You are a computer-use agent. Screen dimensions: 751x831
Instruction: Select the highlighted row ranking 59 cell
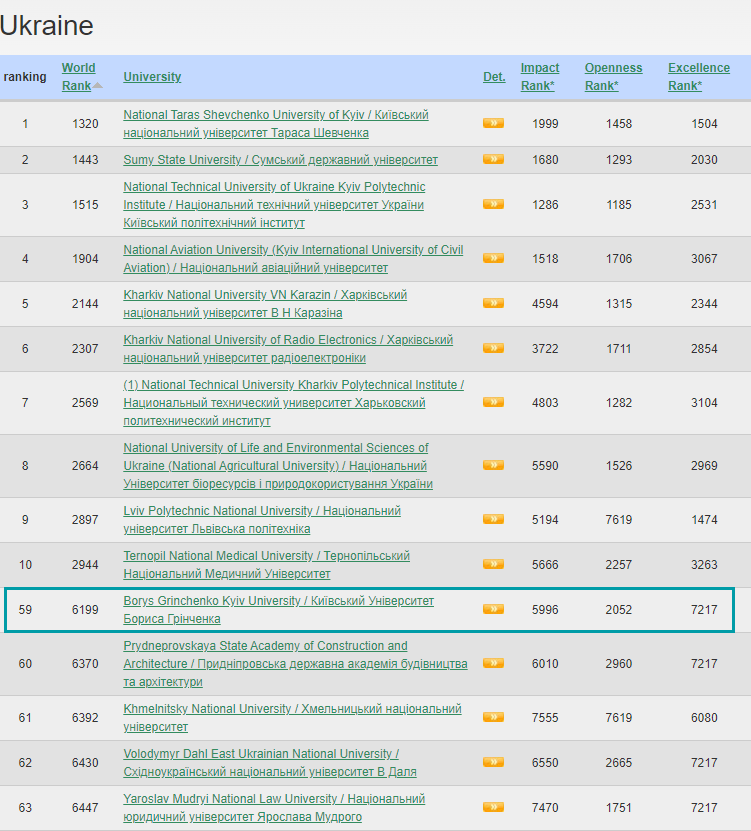(25, 609)
